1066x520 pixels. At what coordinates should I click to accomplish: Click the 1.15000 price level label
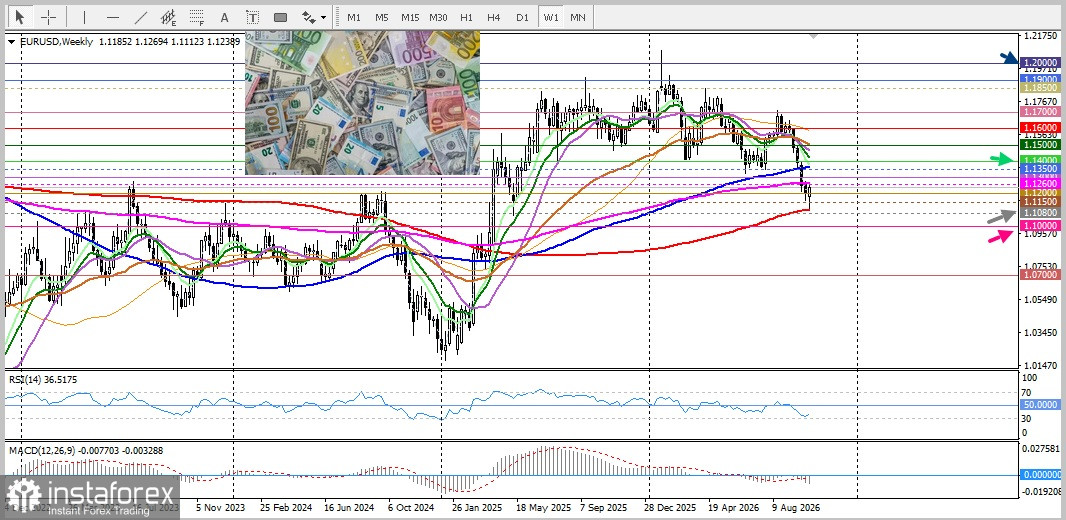coord(1040,144)
